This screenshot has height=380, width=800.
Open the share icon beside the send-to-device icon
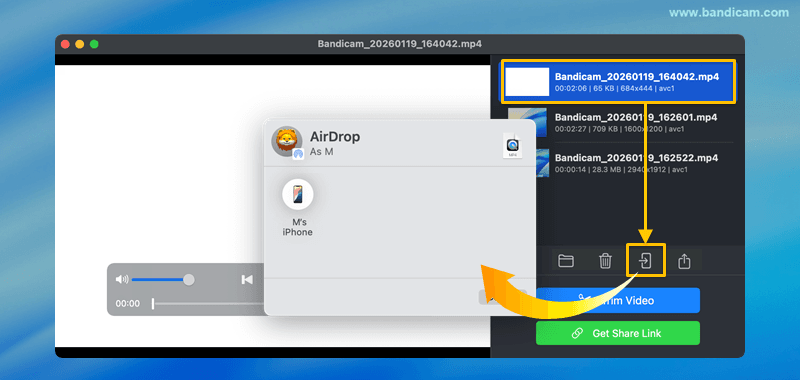pyautogui.click(x=684, y=261)
